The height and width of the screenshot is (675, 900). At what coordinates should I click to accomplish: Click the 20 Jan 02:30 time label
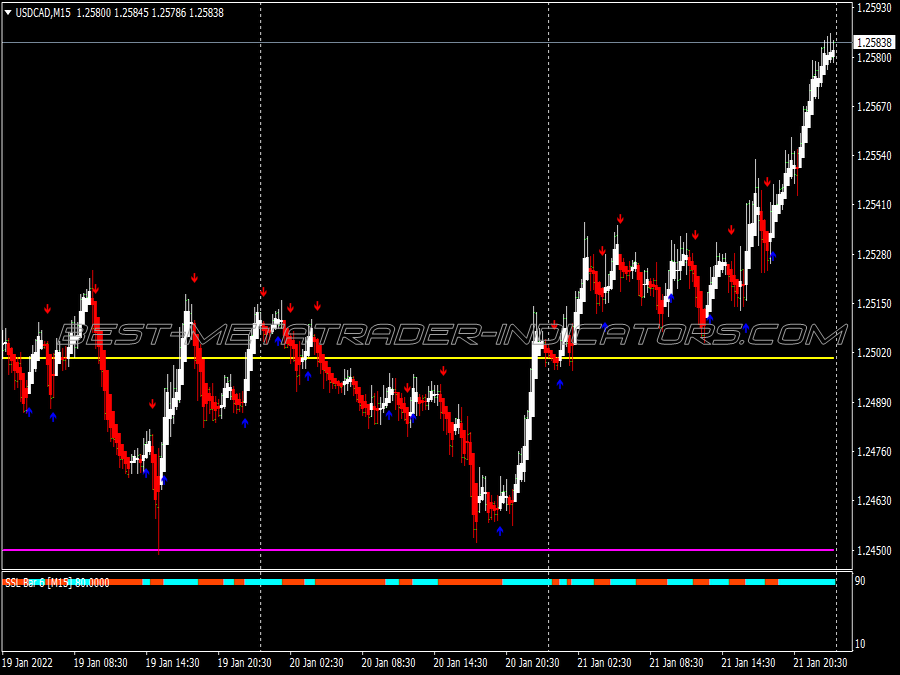[x=316, y=663]
